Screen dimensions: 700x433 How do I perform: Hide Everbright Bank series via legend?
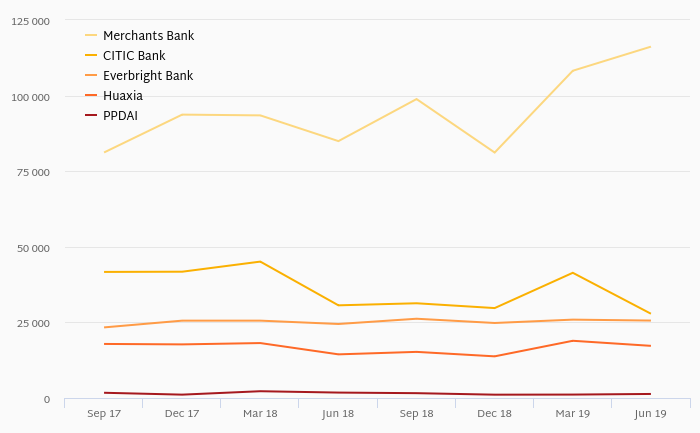[x=139, y=76]
